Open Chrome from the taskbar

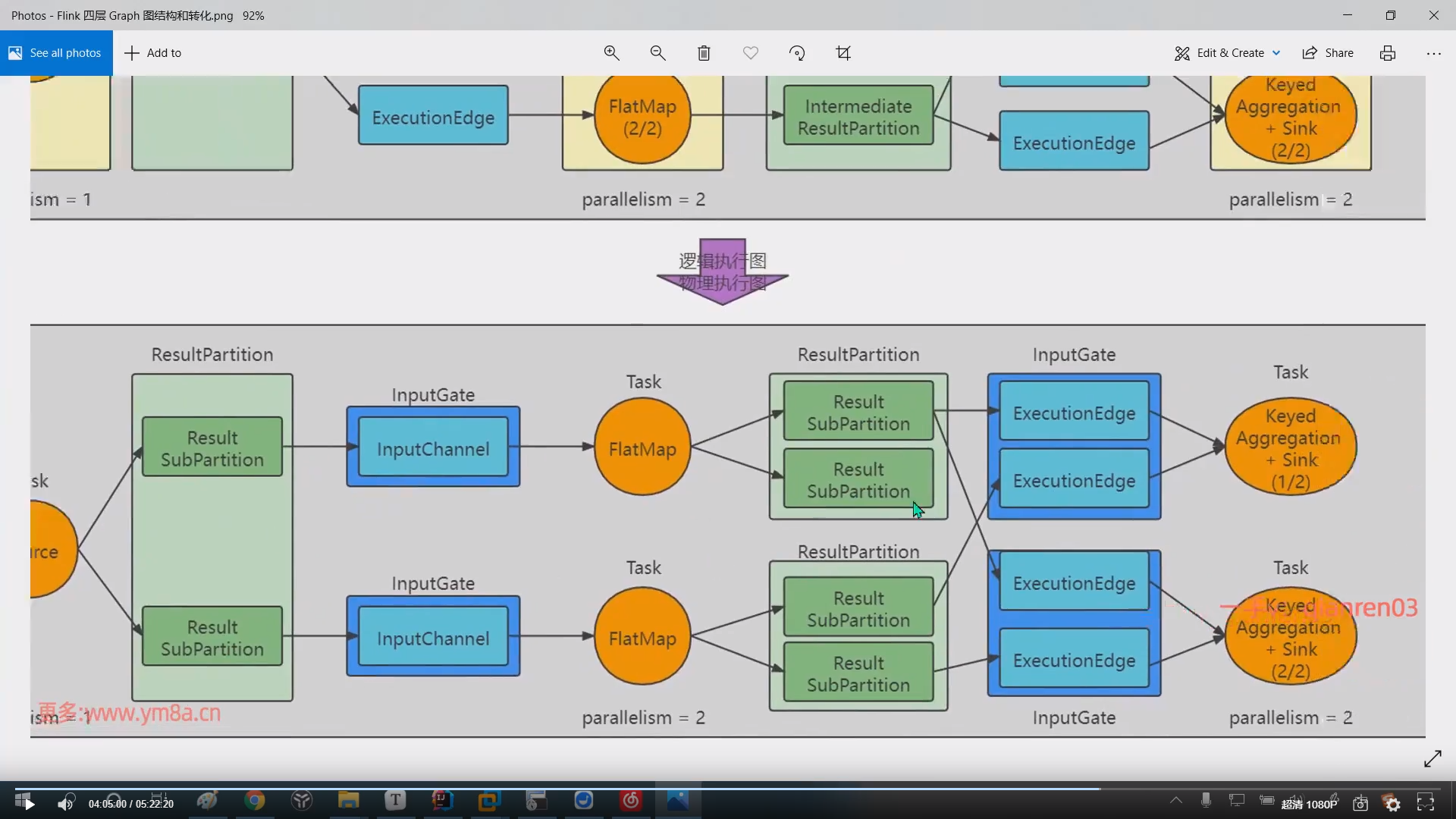[x=255, y=801]
